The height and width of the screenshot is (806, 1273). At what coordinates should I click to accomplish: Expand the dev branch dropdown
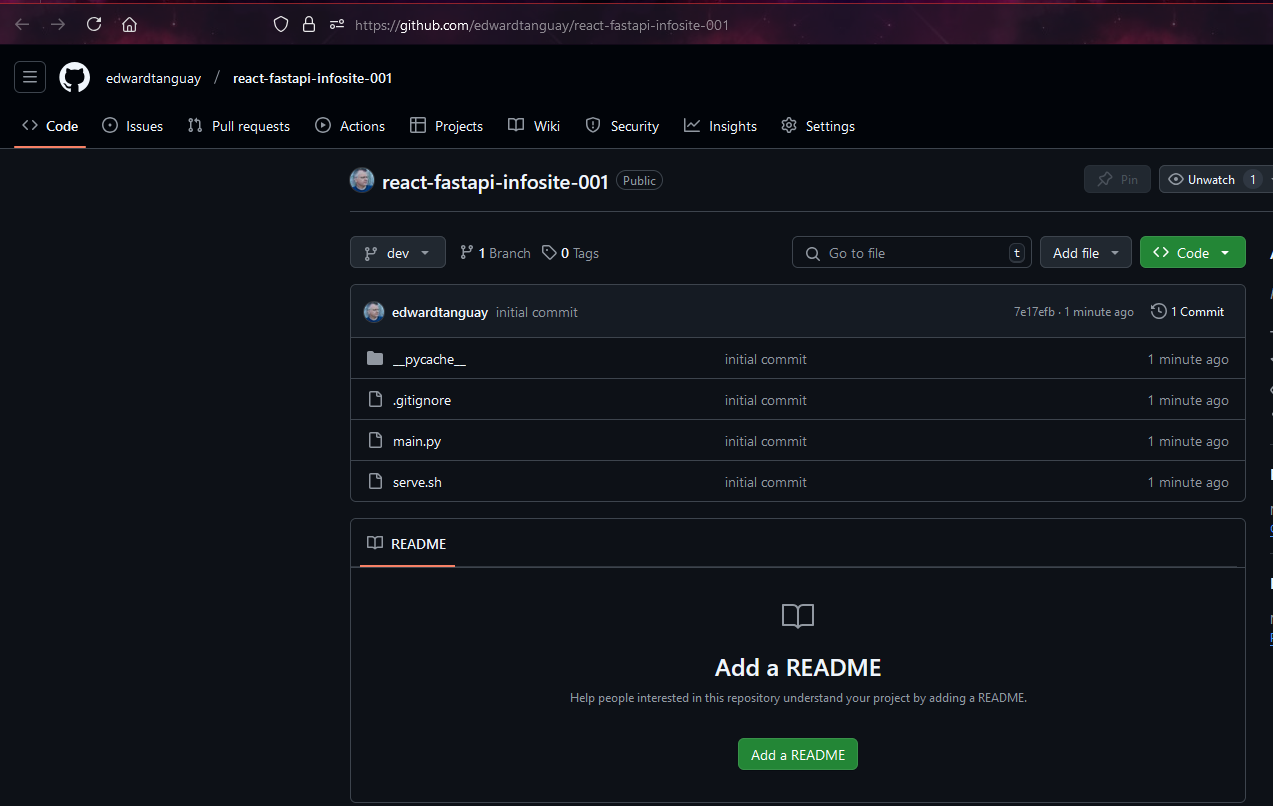tap(398, 253)
